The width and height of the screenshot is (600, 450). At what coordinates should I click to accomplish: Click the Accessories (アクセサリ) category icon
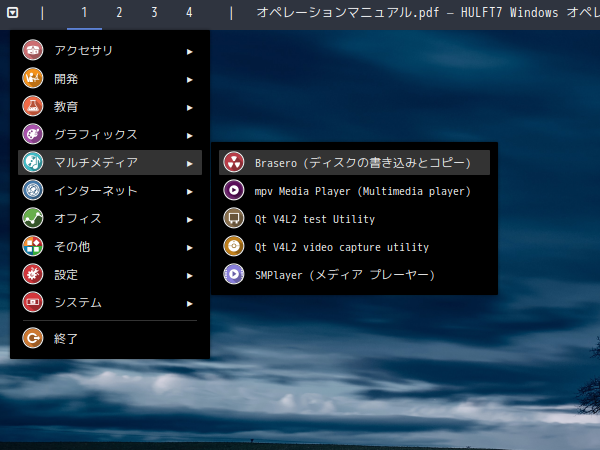pos(33,50)
